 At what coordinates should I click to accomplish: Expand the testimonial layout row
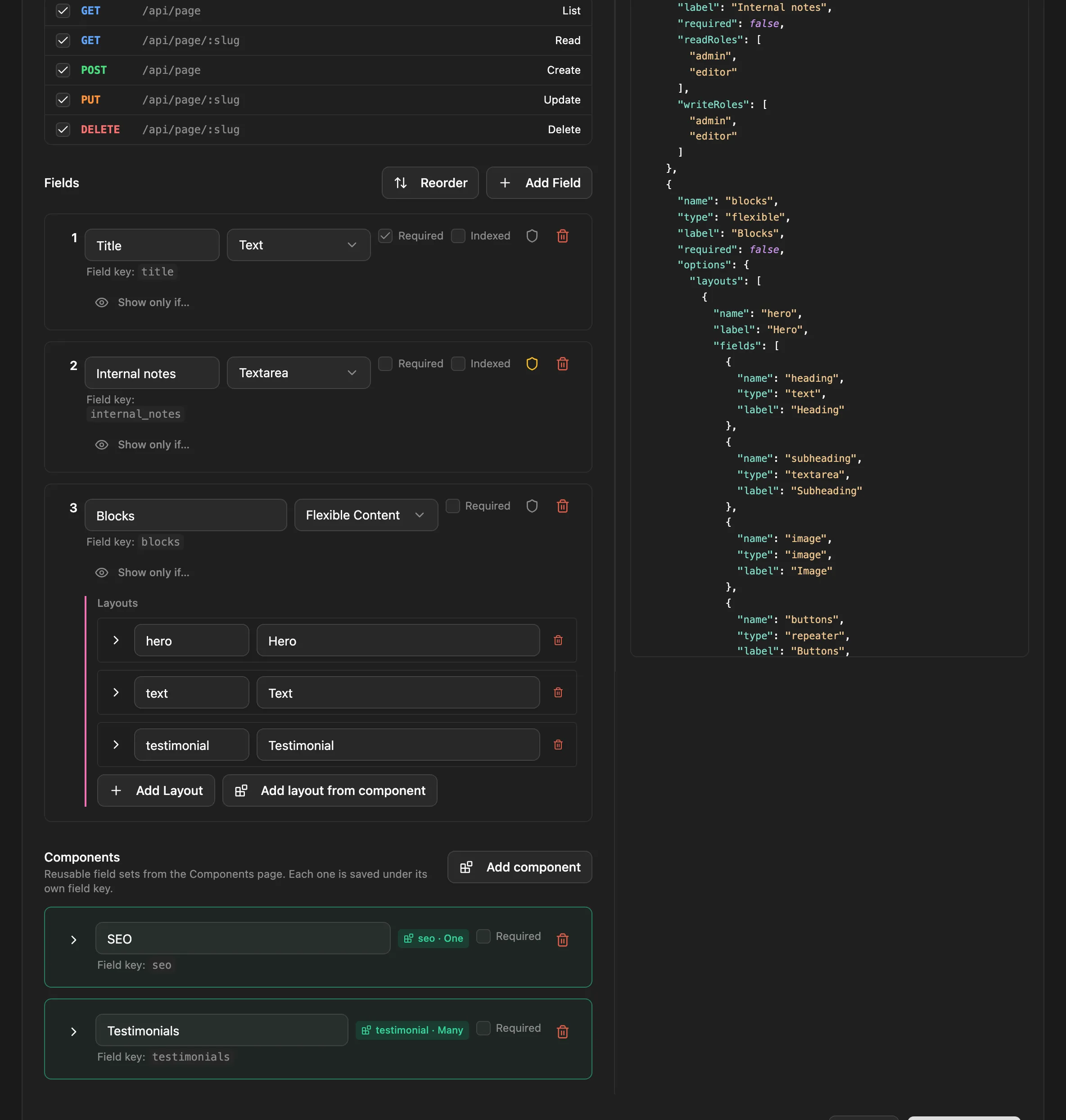(x=116, y=745)
